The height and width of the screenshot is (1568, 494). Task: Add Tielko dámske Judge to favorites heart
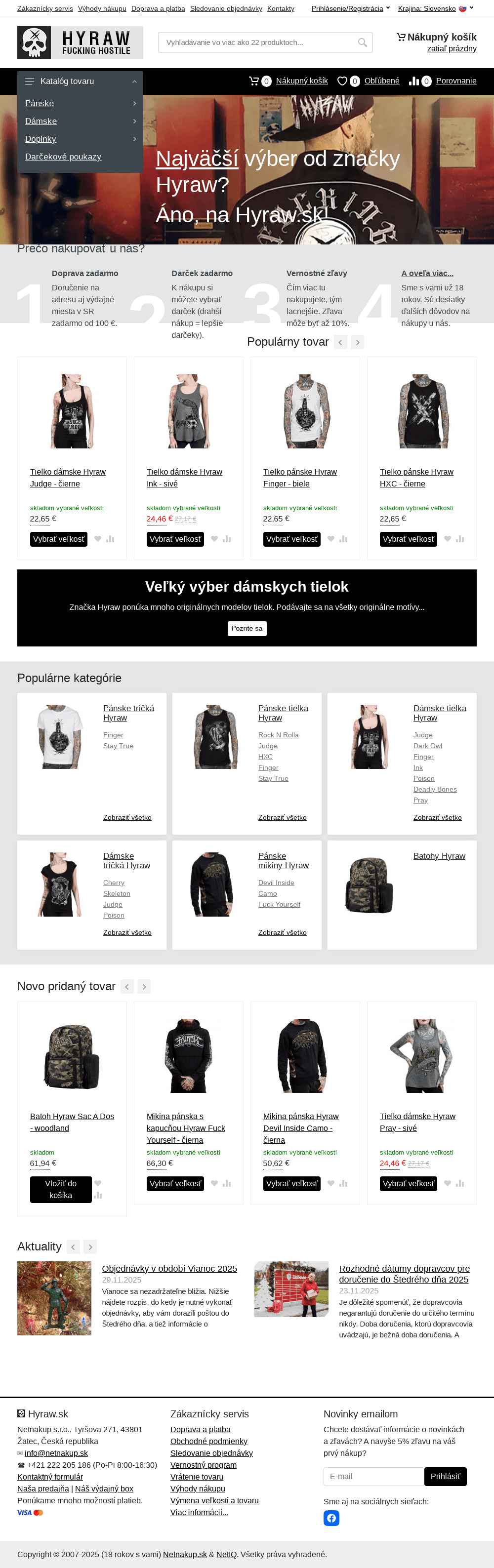[x=97, y=539]
